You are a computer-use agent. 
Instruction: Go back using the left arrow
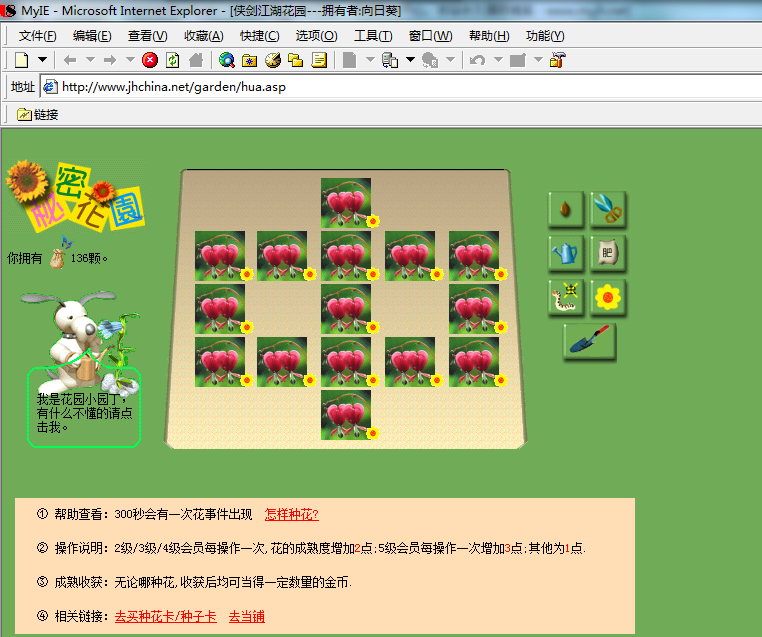coord(70,60)
